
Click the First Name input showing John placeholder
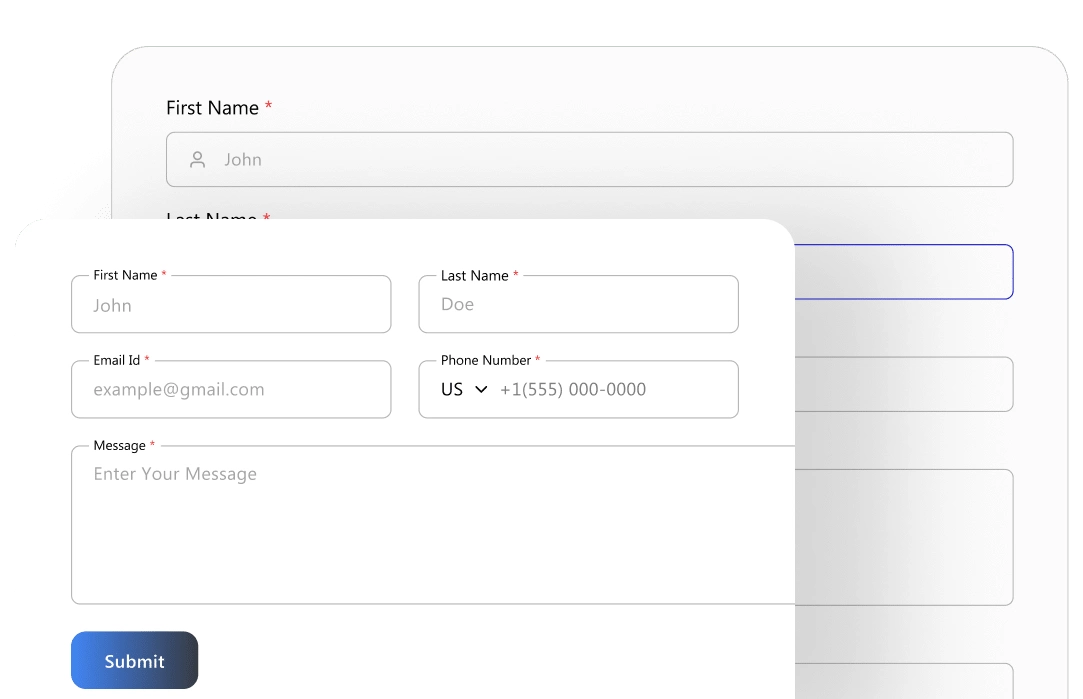click(x=230, y=304)
